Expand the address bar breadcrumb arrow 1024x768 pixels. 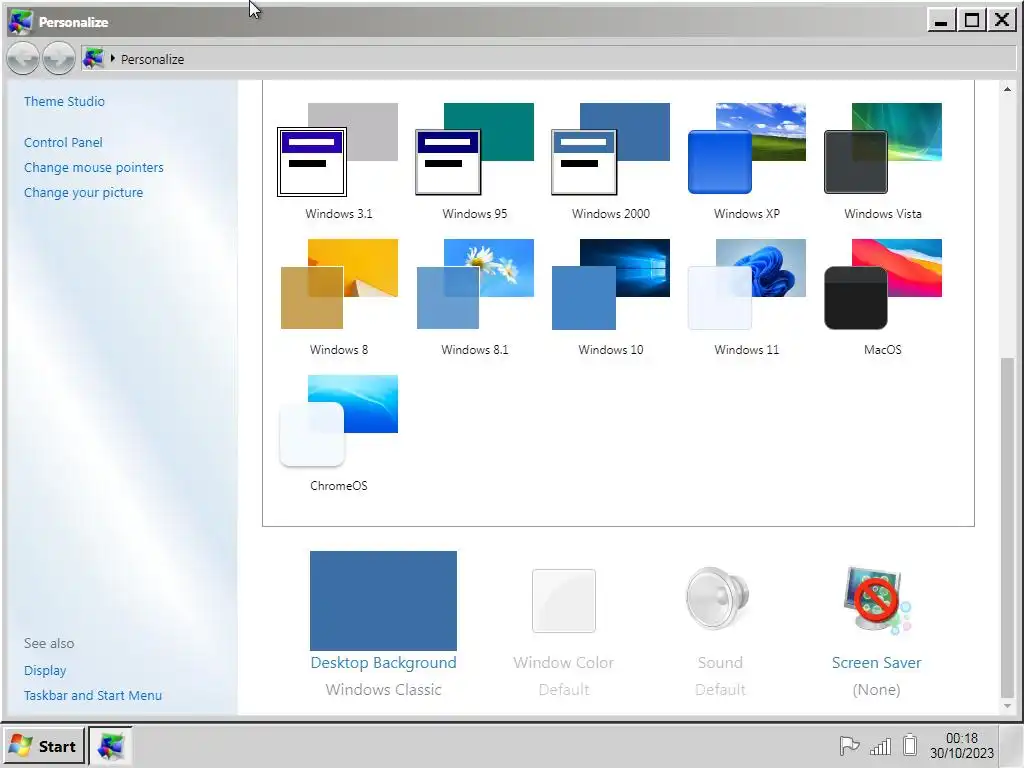click(x=113, y=59)
